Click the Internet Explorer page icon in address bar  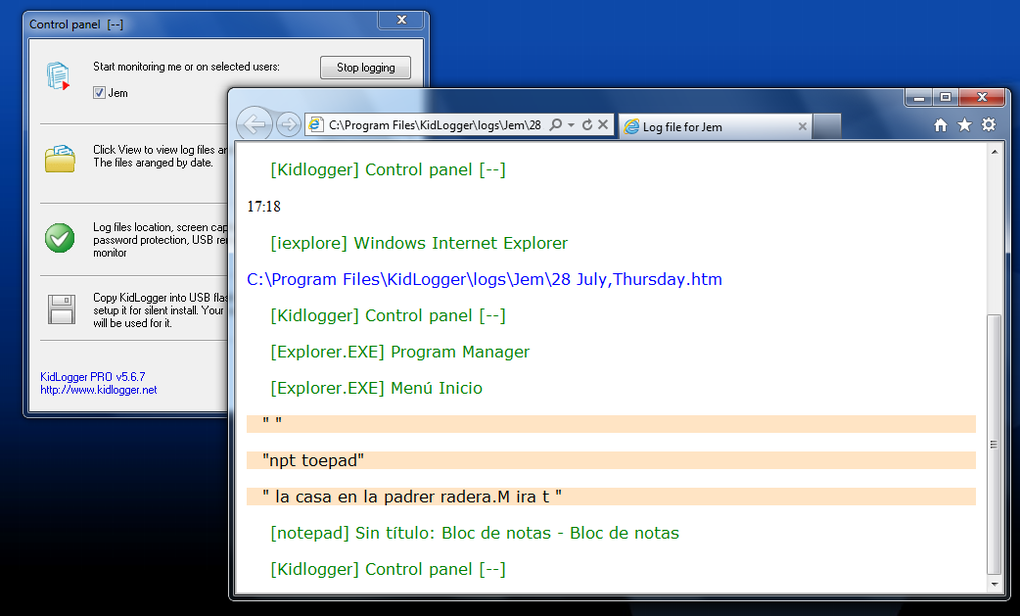(316, 125)
